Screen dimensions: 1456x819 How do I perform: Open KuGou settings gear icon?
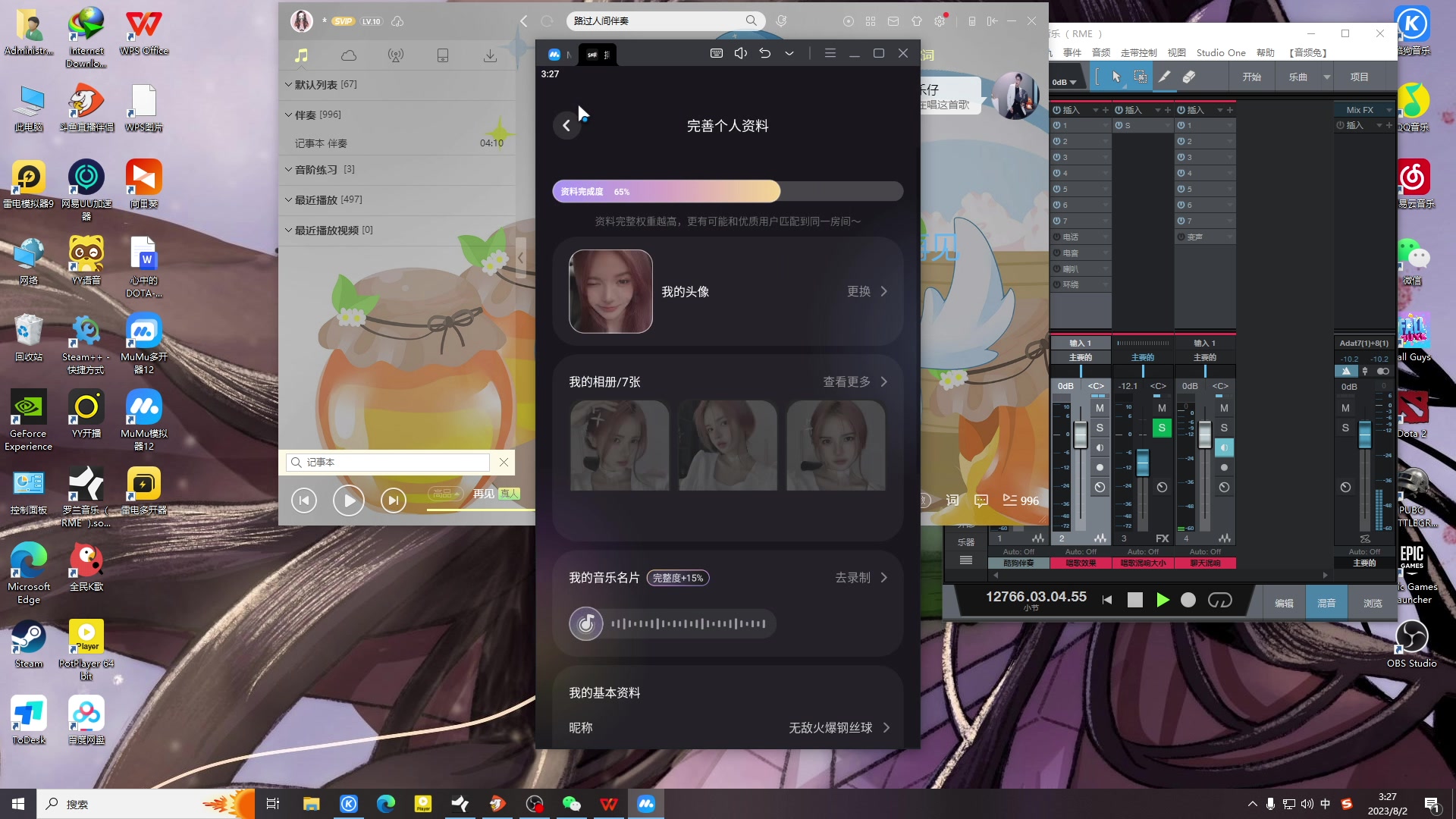[940, 21]
